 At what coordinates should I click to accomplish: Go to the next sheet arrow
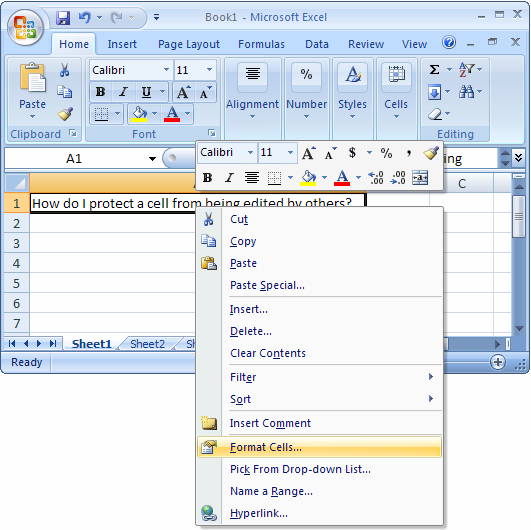pos(39,343)
